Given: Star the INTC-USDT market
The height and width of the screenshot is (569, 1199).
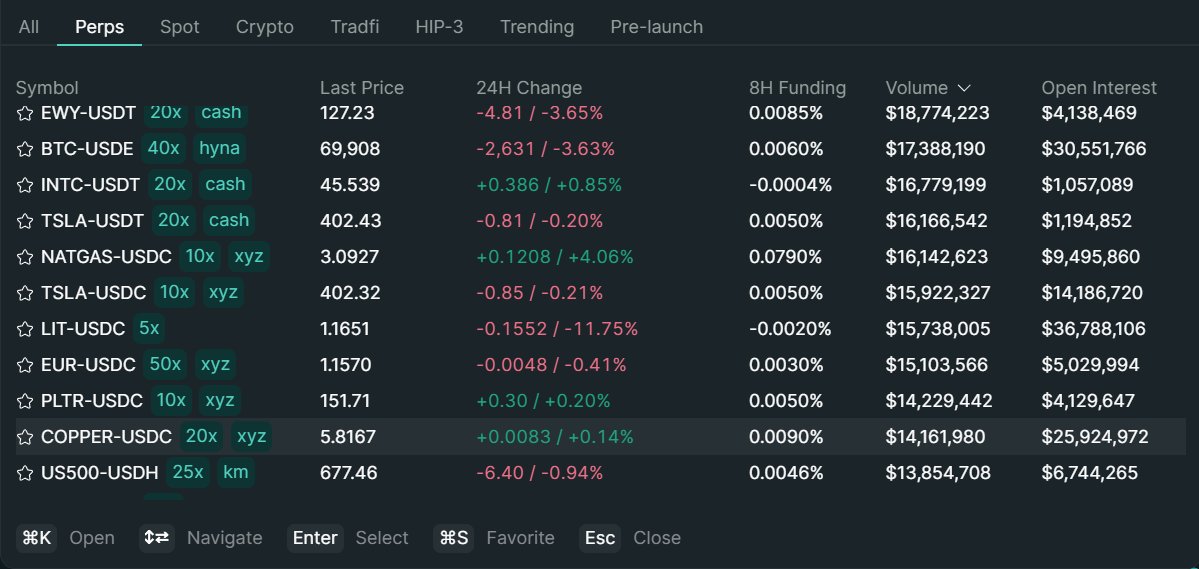Looking at the screenshot, I should (26, 185).
